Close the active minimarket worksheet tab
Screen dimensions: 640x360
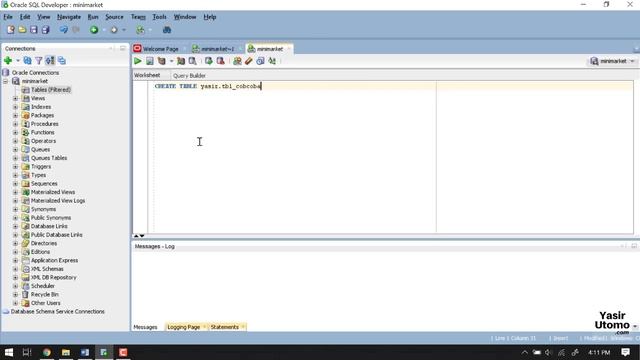click(289, 49)
